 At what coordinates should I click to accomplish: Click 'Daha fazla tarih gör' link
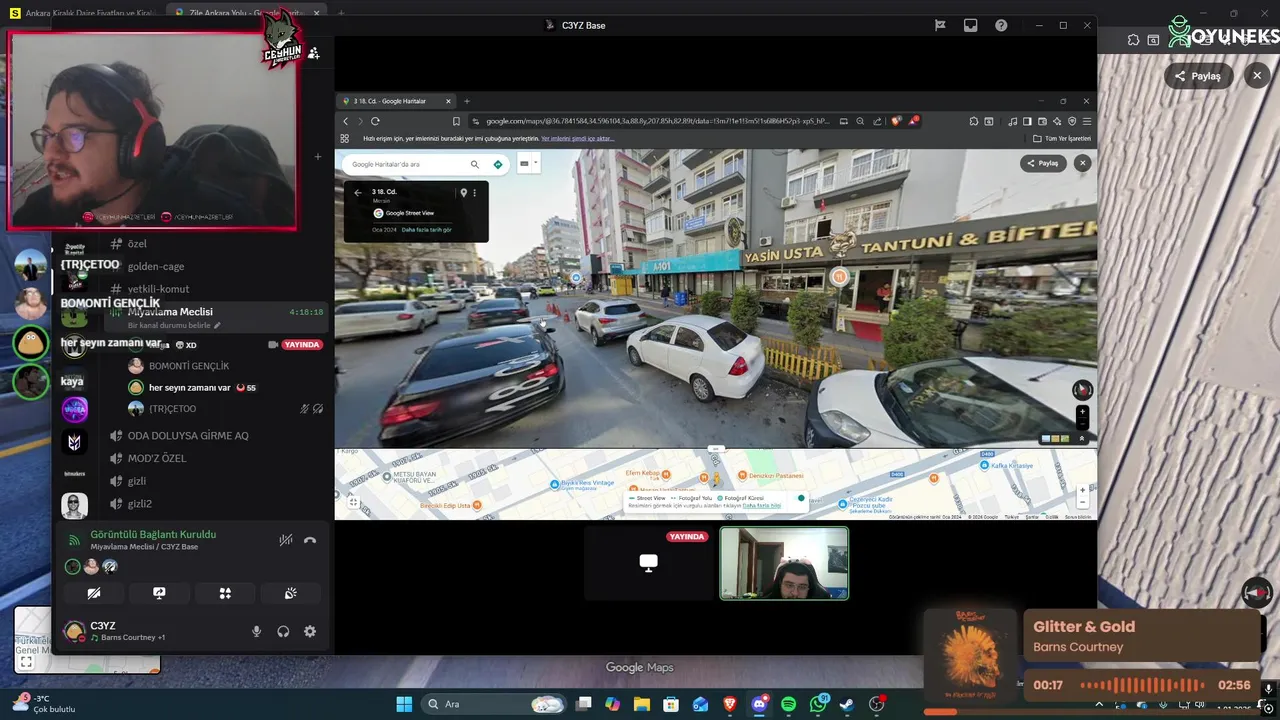click(x=427, y=229)
